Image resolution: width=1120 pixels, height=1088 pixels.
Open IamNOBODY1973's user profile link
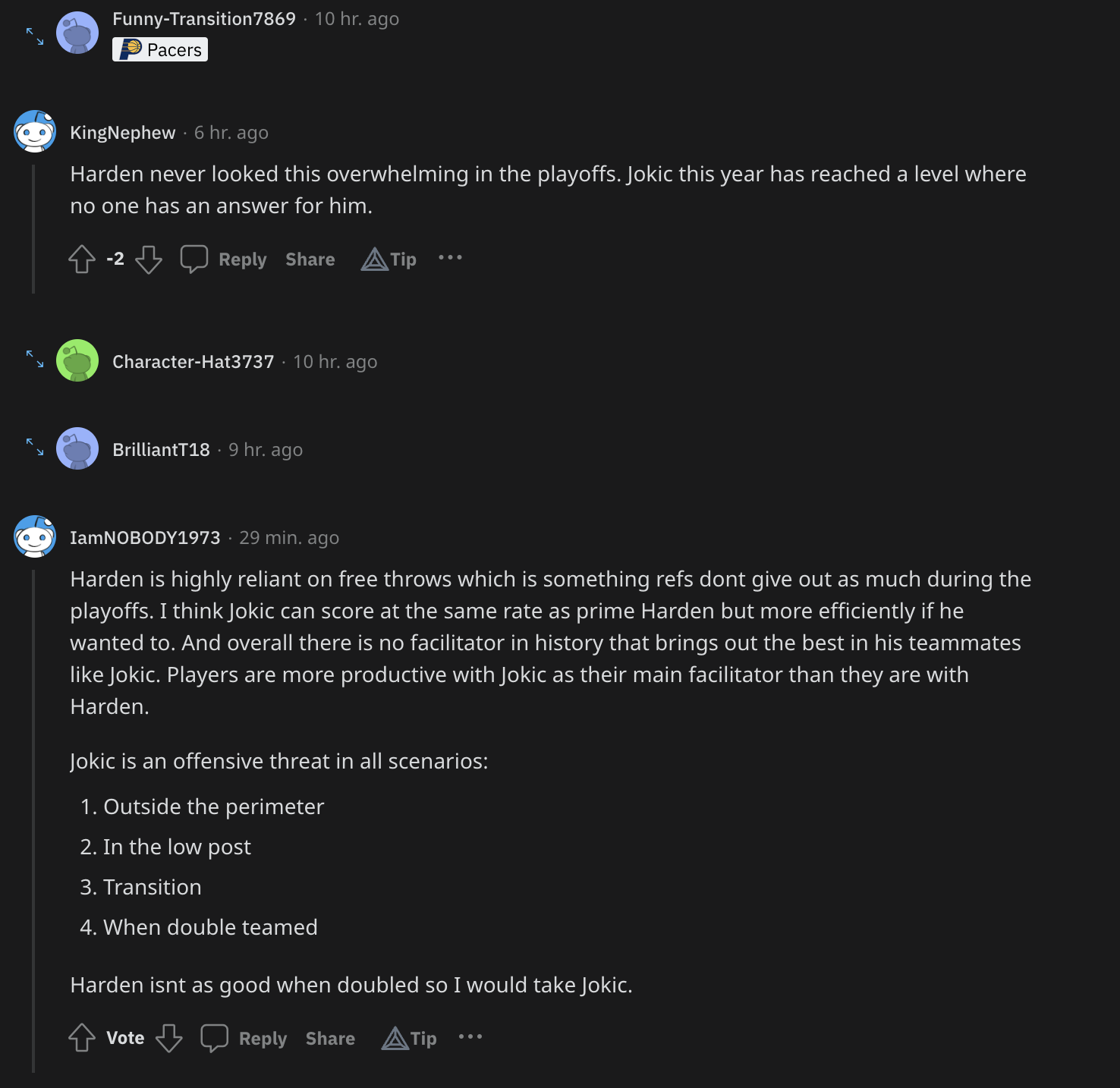[145, 538]
